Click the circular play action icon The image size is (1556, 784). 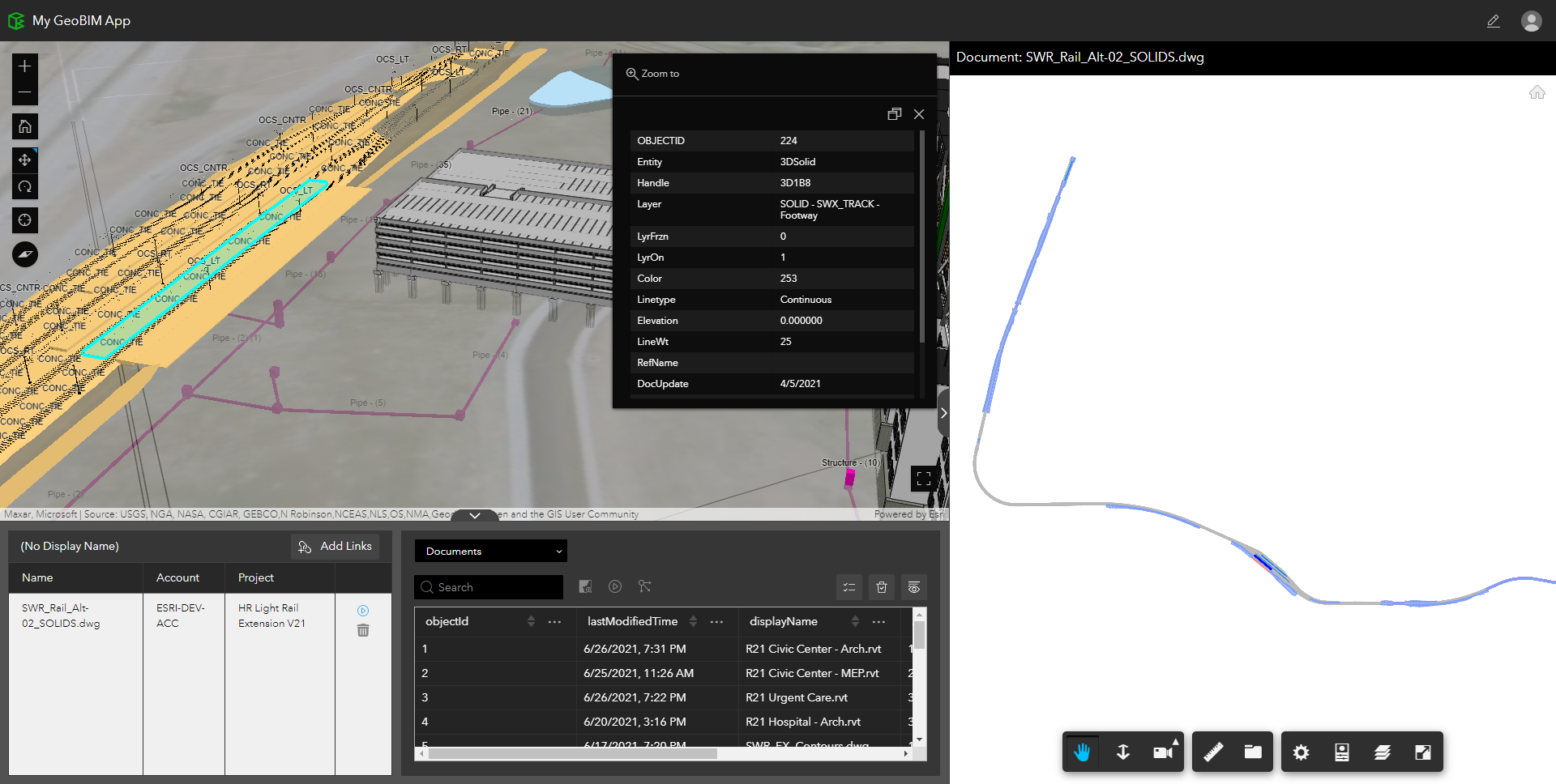pos(615,586)
